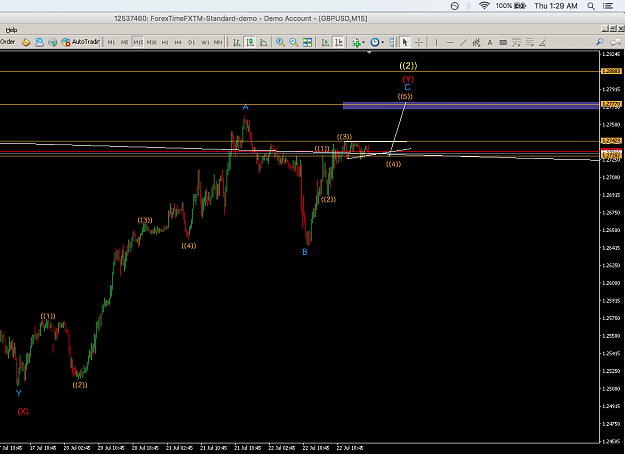Open the Wi-Fi status menu
625x454 pixels.
484,6
